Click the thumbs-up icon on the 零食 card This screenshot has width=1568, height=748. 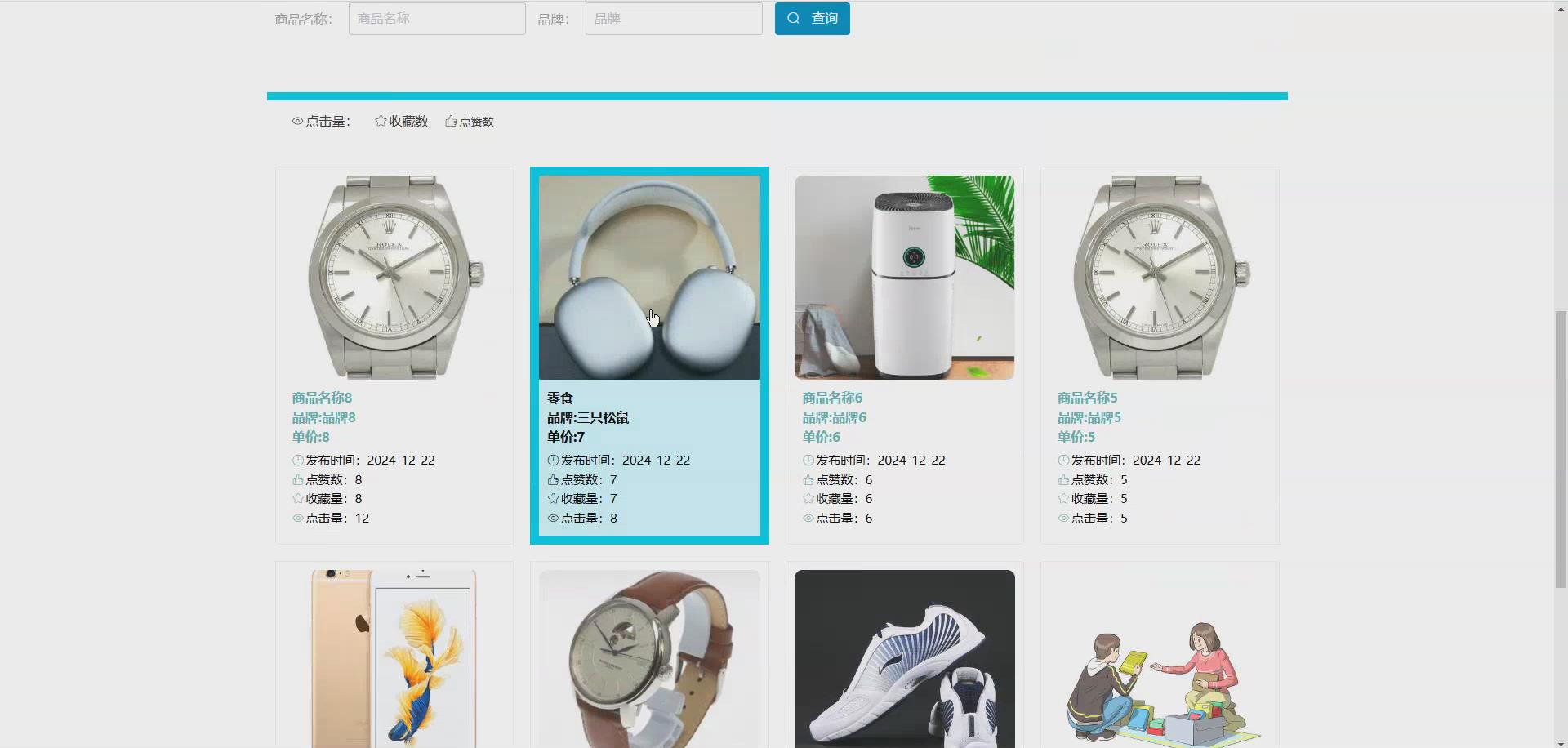[x=552, y=479]
